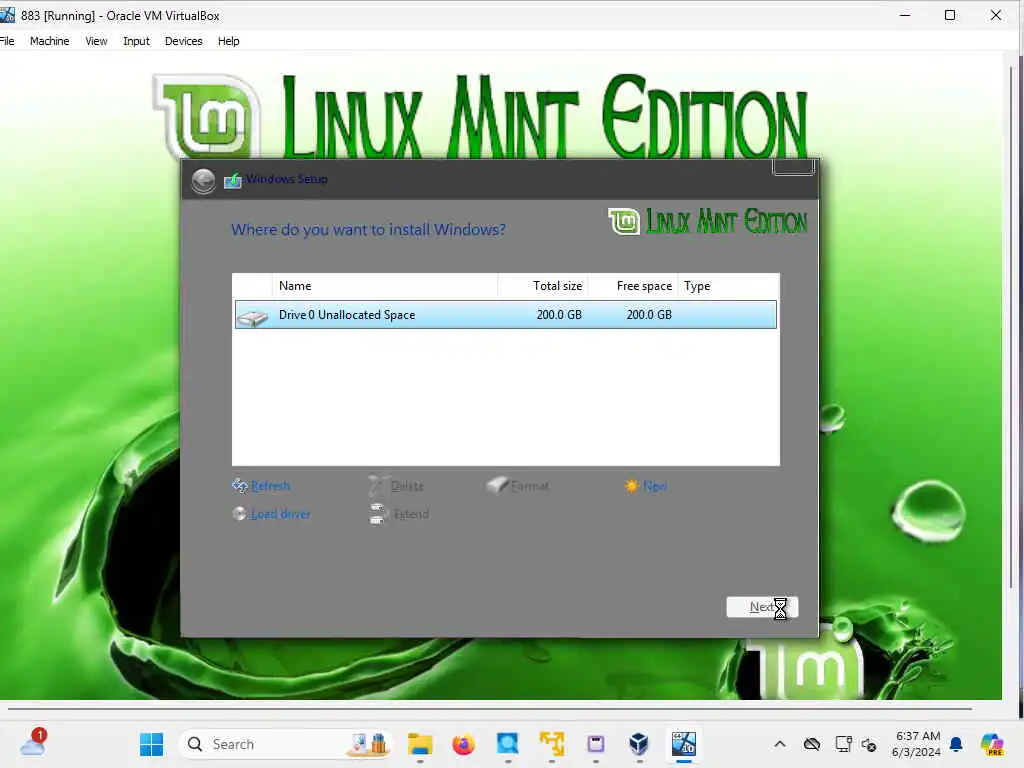Open the yellow arrows app in taskbar
Screen dimensions: 1024x768
551,744
